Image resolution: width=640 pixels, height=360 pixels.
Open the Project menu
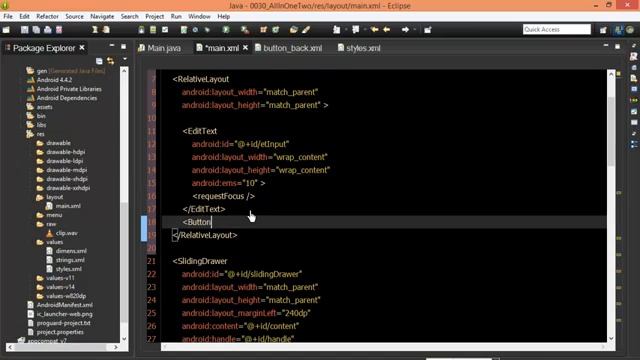coord(154,16)
